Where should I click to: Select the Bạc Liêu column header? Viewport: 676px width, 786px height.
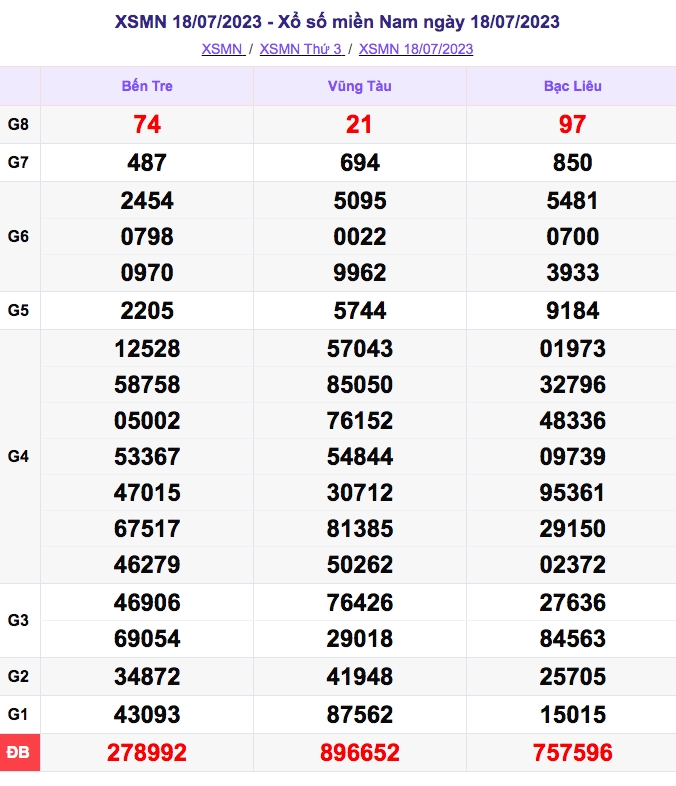coord(573,86)
